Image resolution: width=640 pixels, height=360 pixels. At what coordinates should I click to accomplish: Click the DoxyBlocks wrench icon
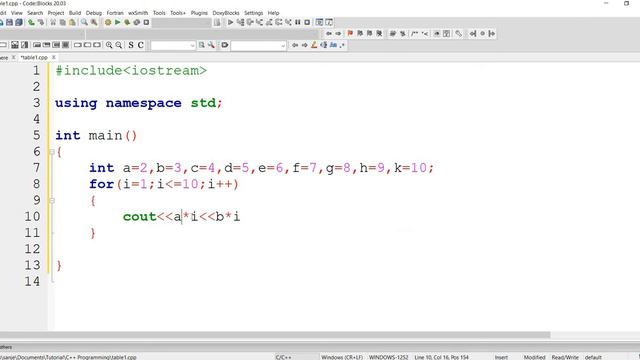[x=458, y=33]
